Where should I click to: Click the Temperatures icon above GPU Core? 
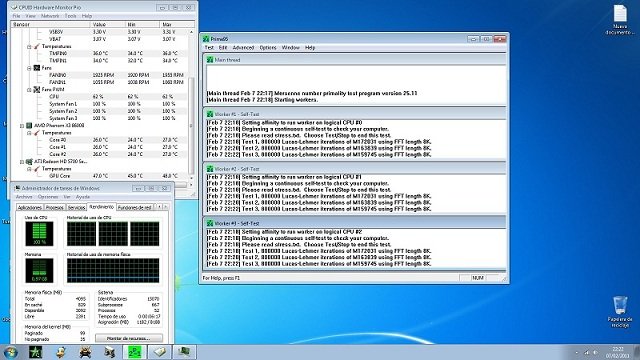37,169
